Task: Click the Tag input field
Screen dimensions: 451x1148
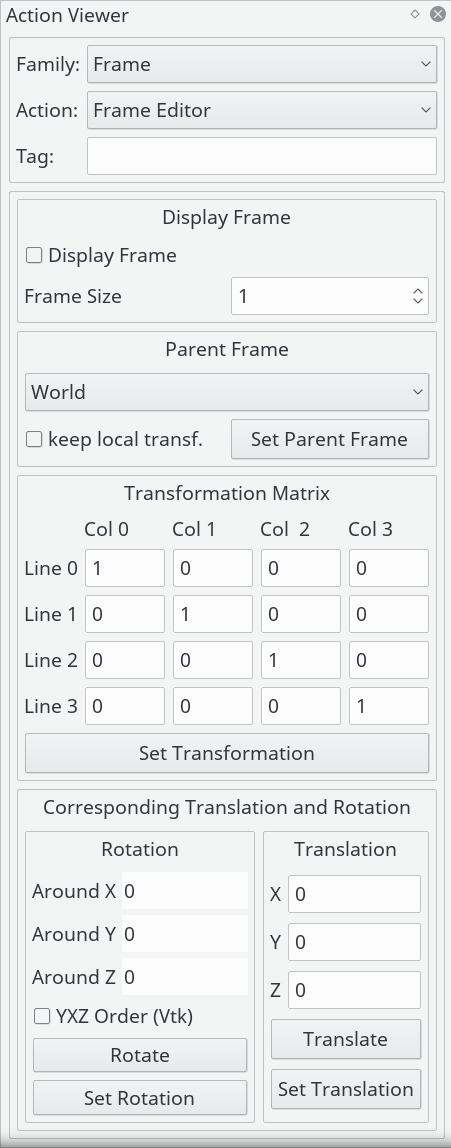Action: tap(262, 156)
